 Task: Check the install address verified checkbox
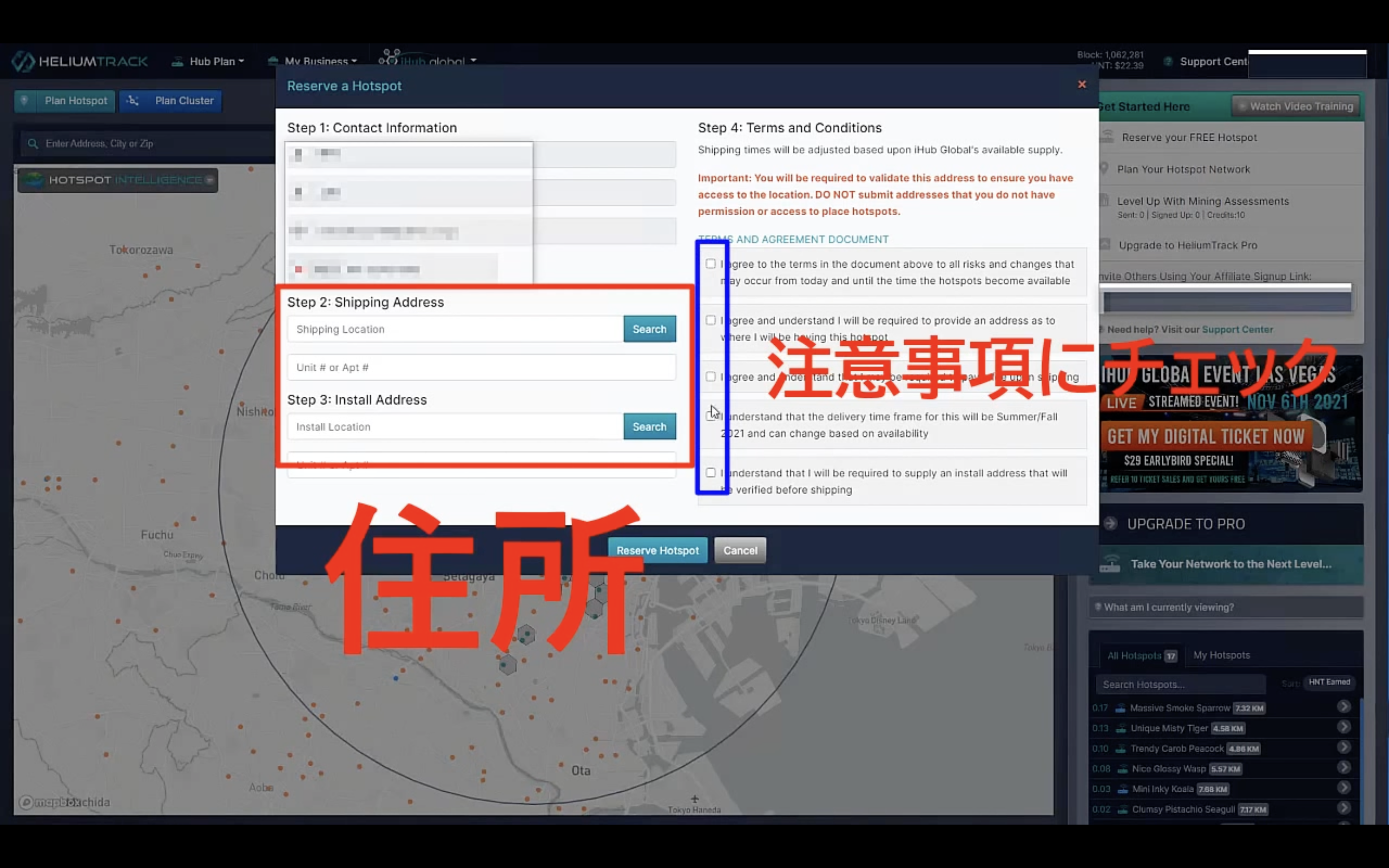point(710,473)
